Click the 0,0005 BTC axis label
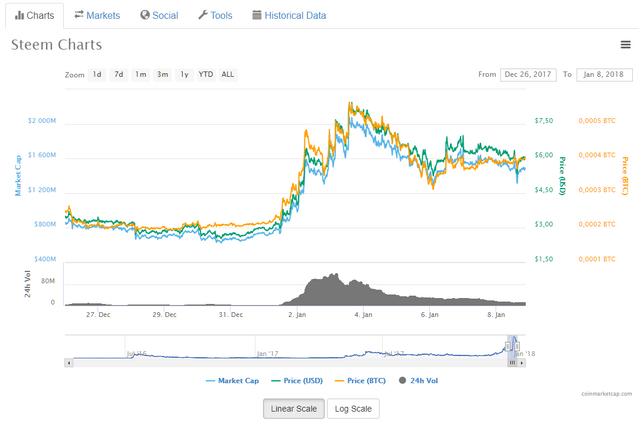Screen dimensions: 640x423 tap(597, 121)
